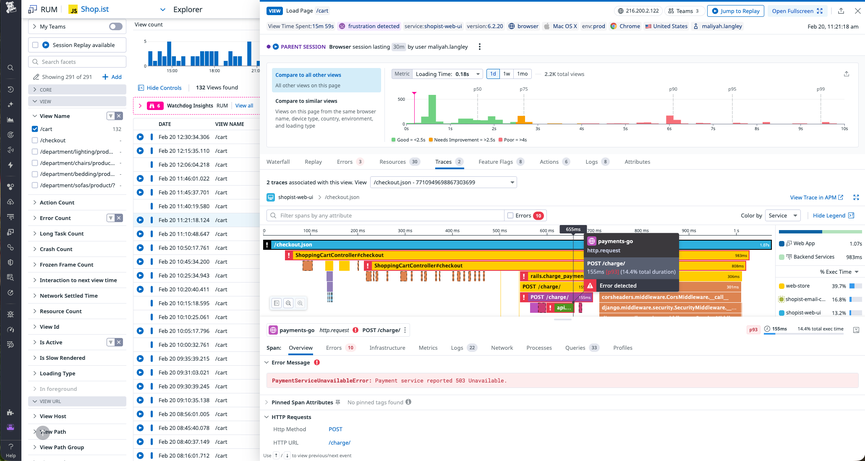
Task: Open the Color by Service dropdown
Action: [x=783, y=216]
